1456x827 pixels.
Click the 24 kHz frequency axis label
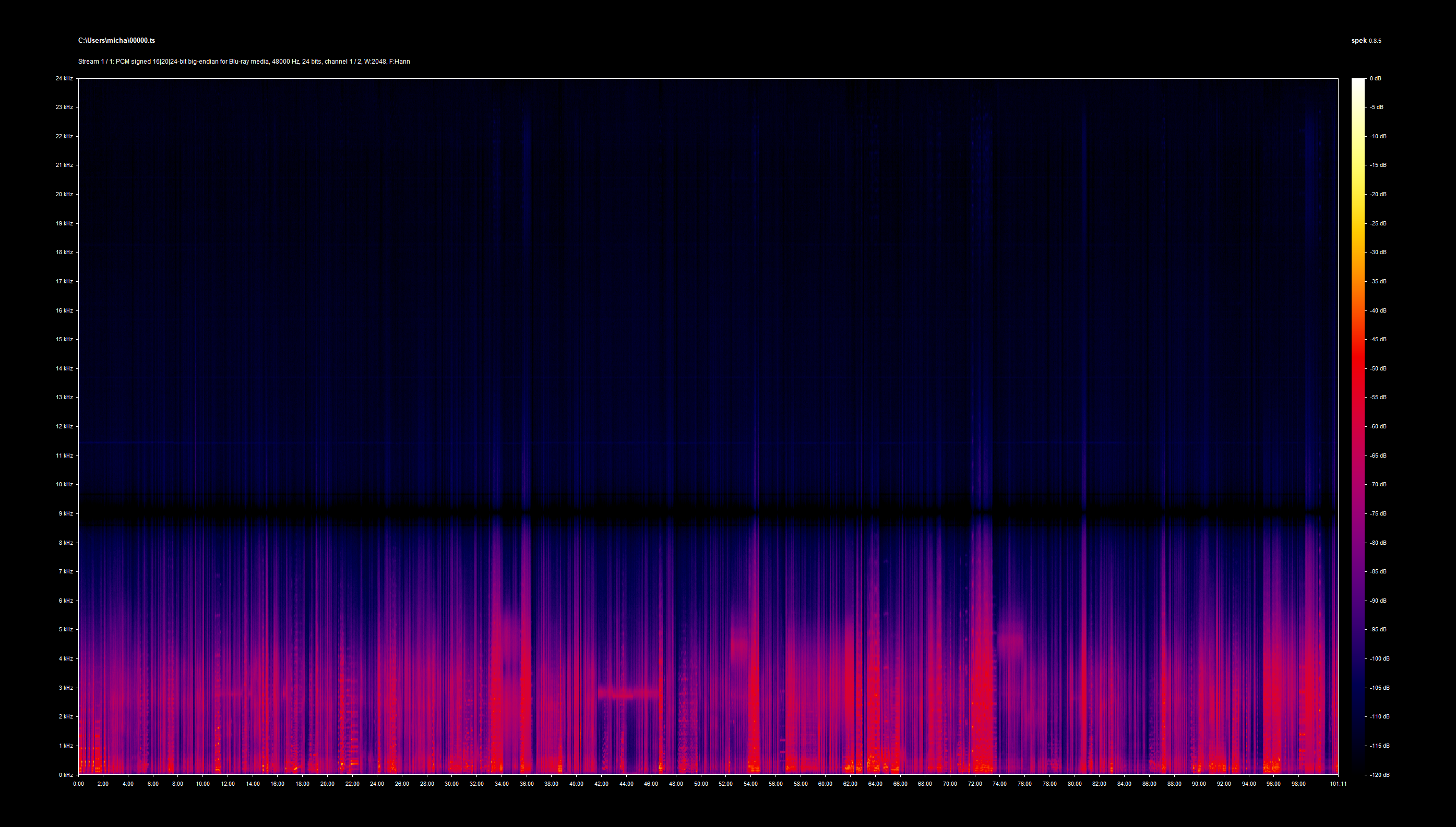64,78
